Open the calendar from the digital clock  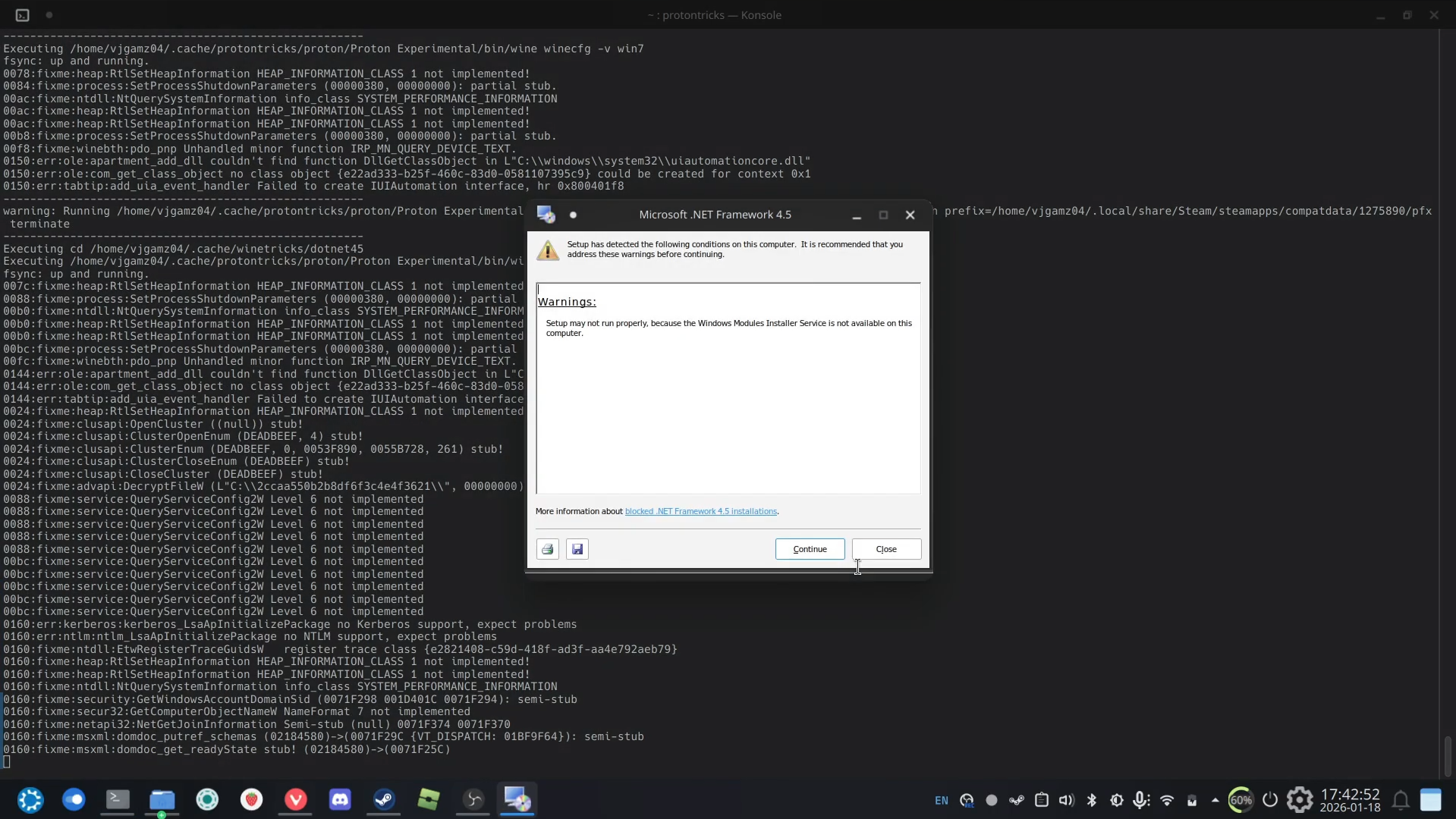pos(1351,800)
